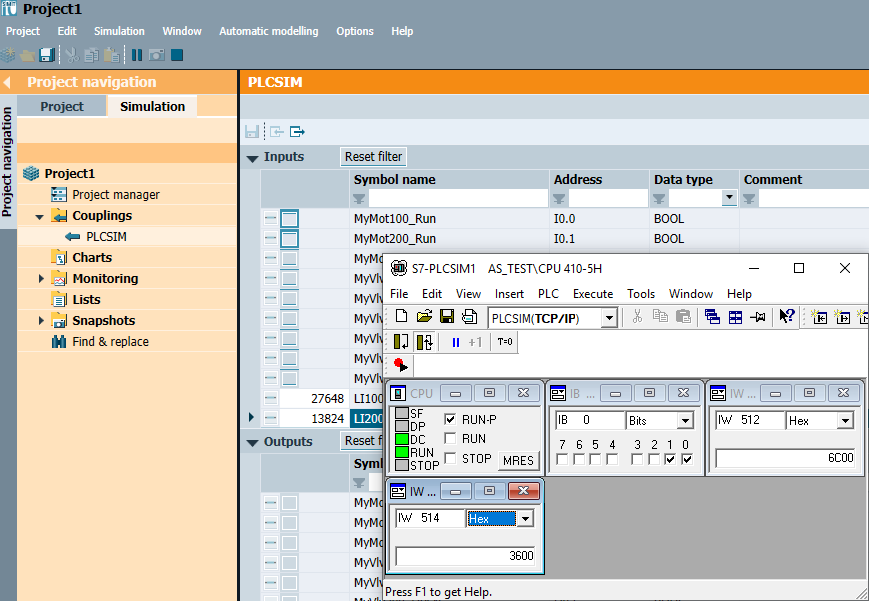The height and width of the screenshot is (601, 869).
Task: Click the stop simulation square icon
Action: click(x=177, y=56)
